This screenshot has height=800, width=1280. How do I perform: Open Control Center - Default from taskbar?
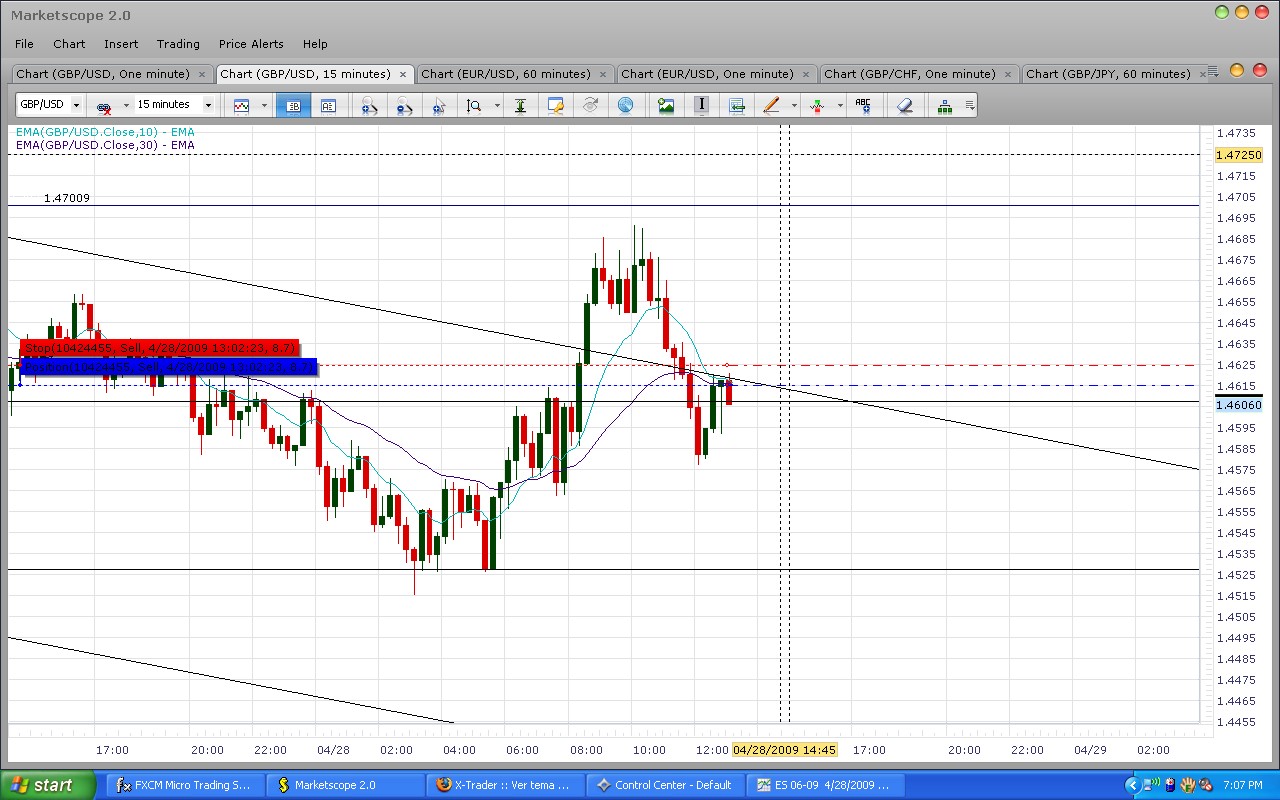coord(665,785)
